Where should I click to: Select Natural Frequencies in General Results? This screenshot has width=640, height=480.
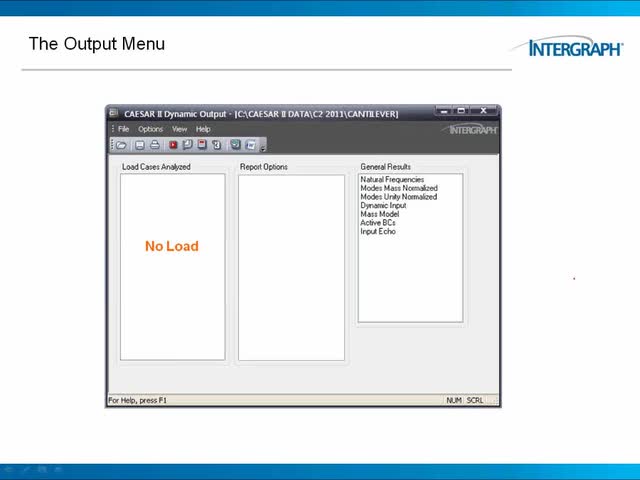(392, 180)
